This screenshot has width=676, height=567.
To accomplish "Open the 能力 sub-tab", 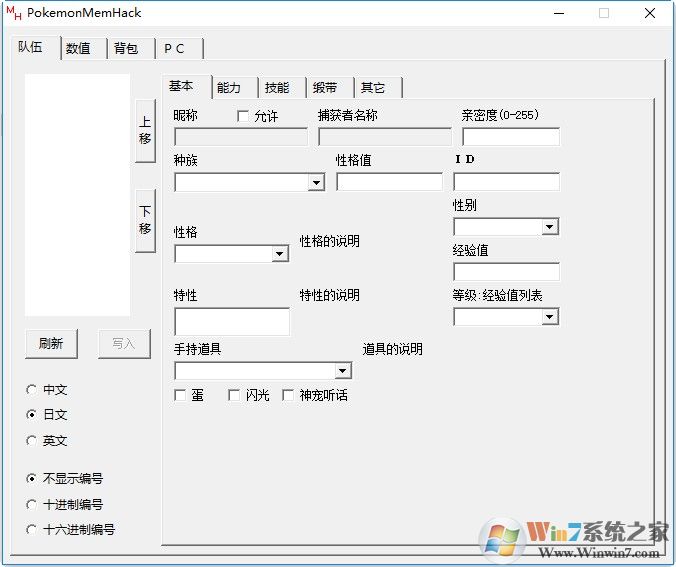I will pyautogui.click(x=234, y=88).
